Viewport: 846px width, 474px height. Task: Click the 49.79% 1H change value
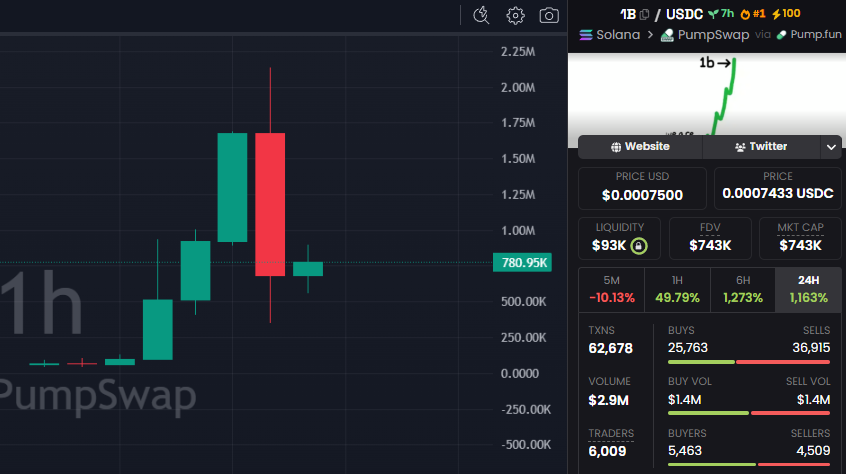click(677, 298)
